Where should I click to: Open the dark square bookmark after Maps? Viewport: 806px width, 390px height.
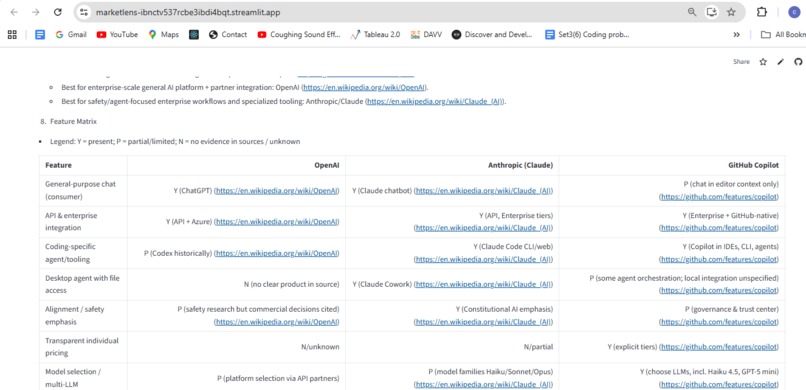[194, 34]
